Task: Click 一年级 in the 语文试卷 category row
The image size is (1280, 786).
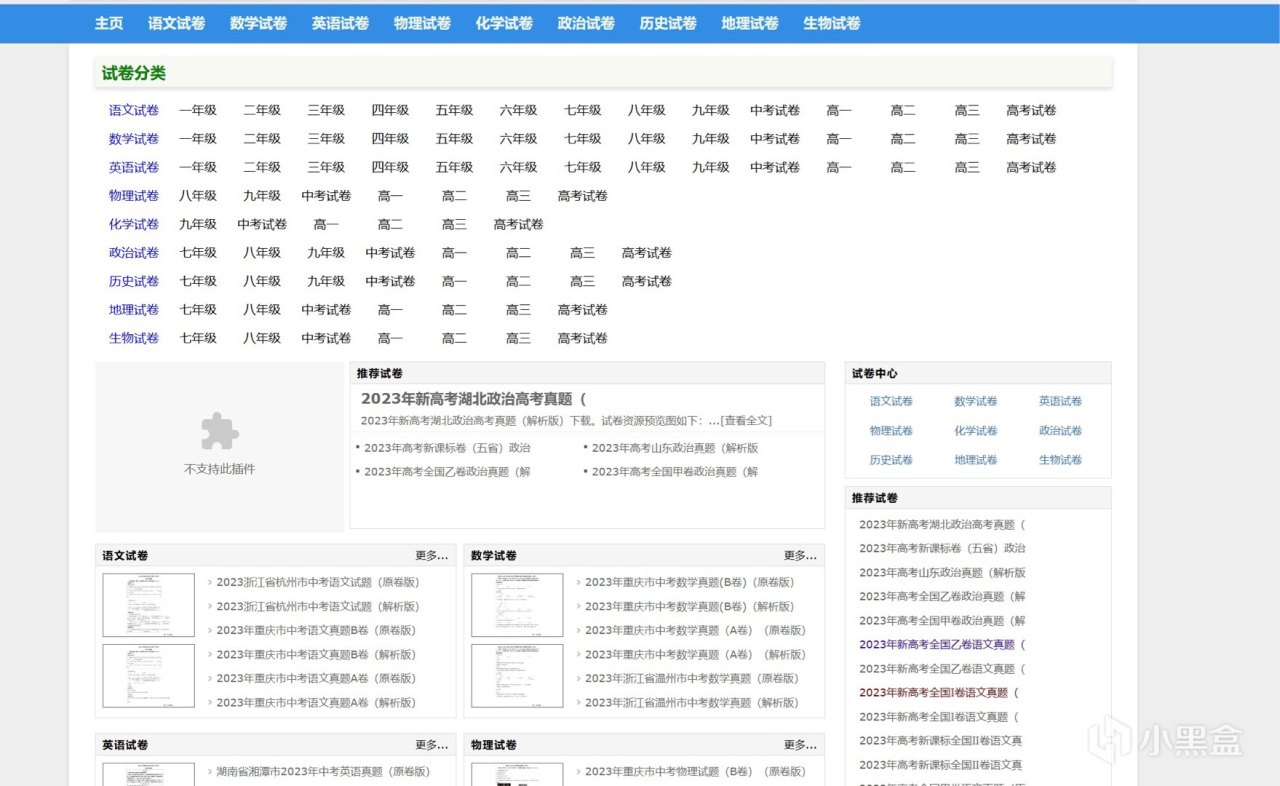Action: [198, 110]
